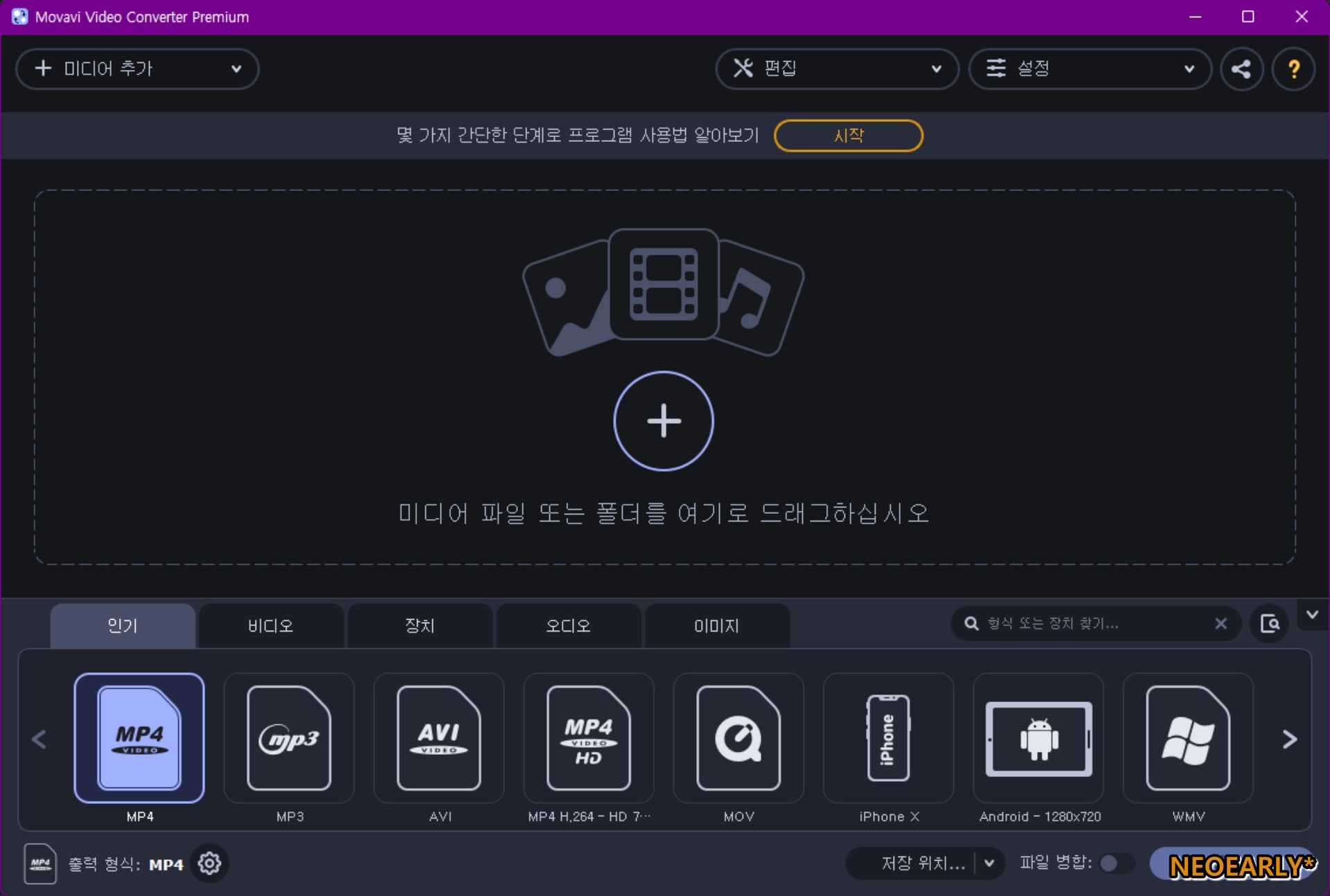
Task: Pick the iPhone X device preset
Action: (x=888, y=738)
